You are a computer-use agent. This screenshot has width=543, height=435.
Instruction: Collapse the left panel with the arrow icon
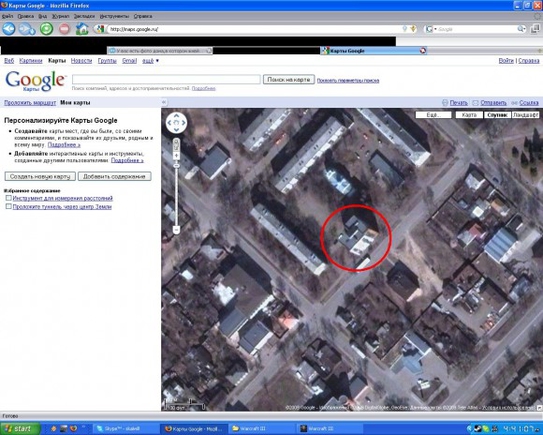[x=164, y=102]
